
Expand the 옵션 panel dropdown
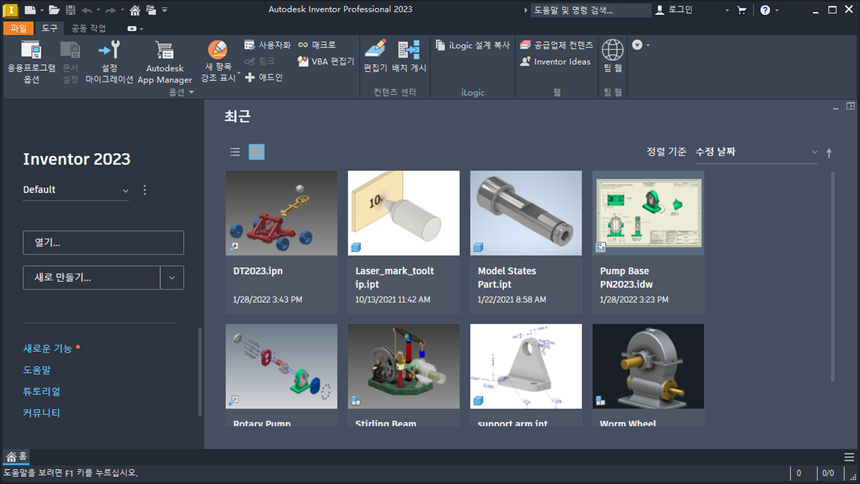[x=182, y=92]
